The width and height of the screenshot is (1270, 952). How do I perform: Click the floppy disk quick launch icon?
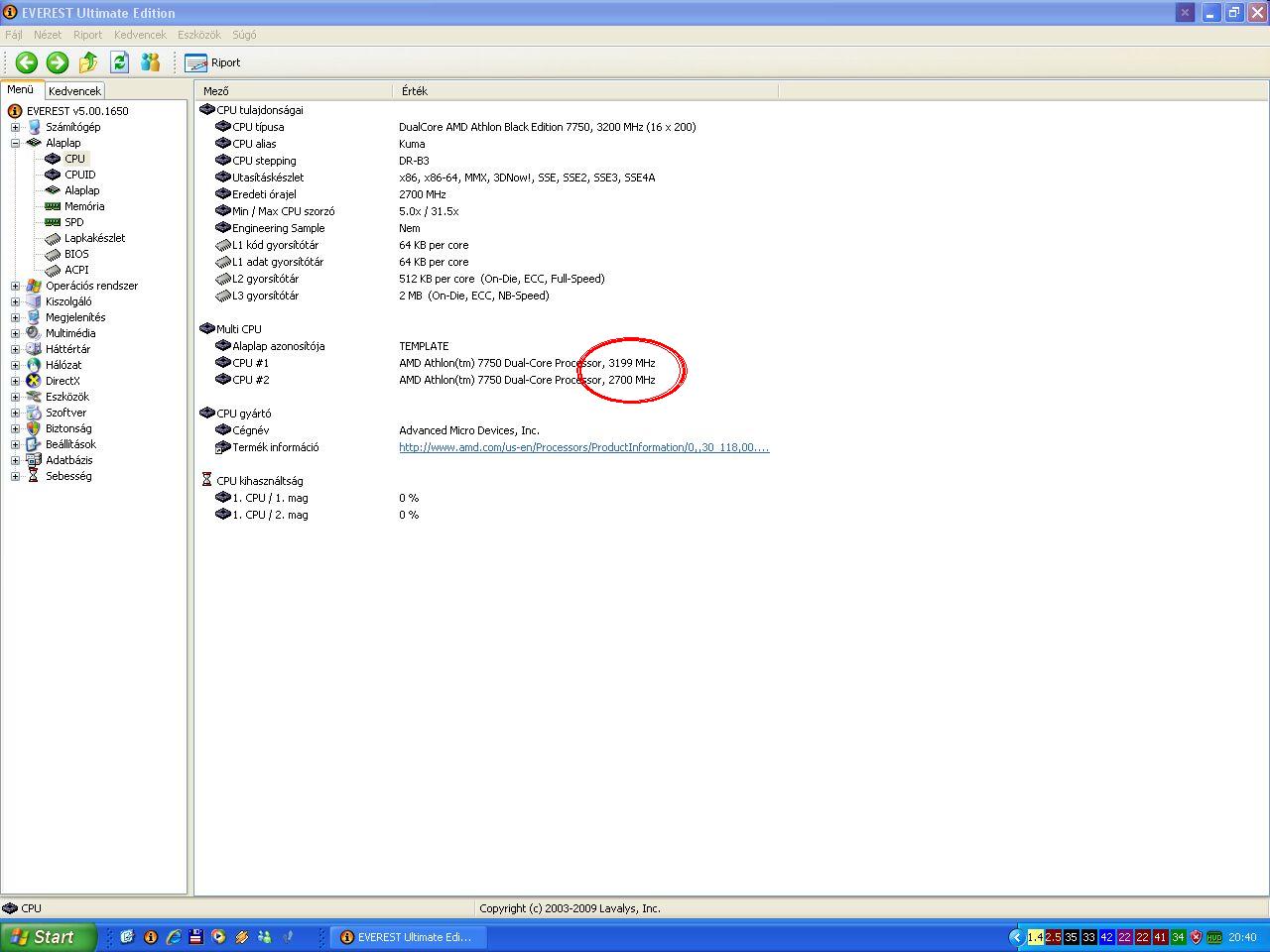195,936
